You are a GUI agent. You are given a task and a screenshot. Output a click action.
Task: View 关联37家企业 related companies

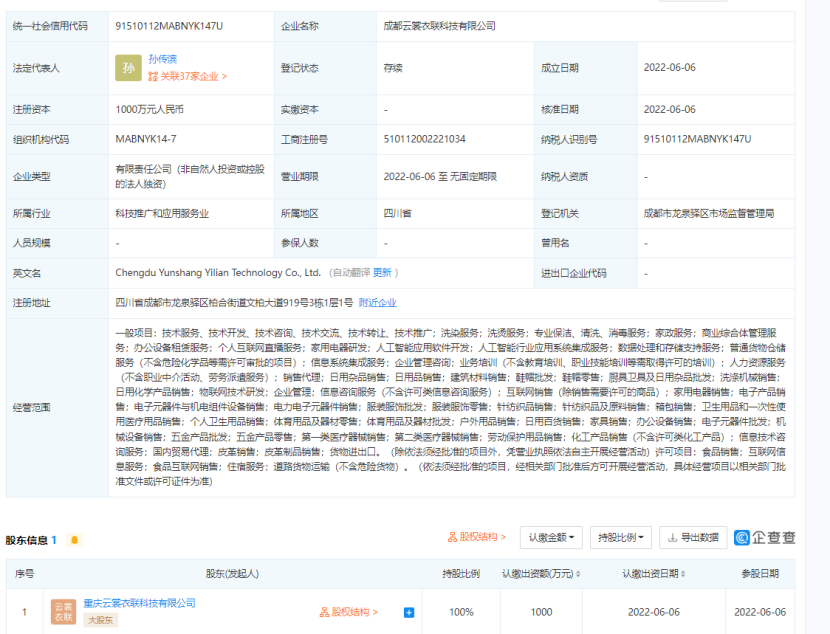187,76
